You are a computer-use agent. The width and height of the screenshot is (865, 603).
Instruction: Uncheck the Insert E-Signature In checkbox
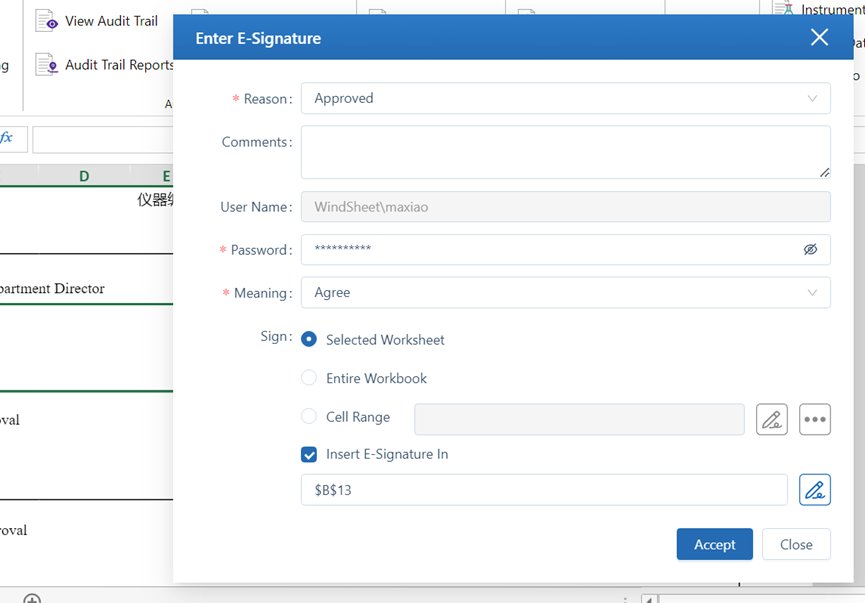pyautogui.click(x=309, y=454)
